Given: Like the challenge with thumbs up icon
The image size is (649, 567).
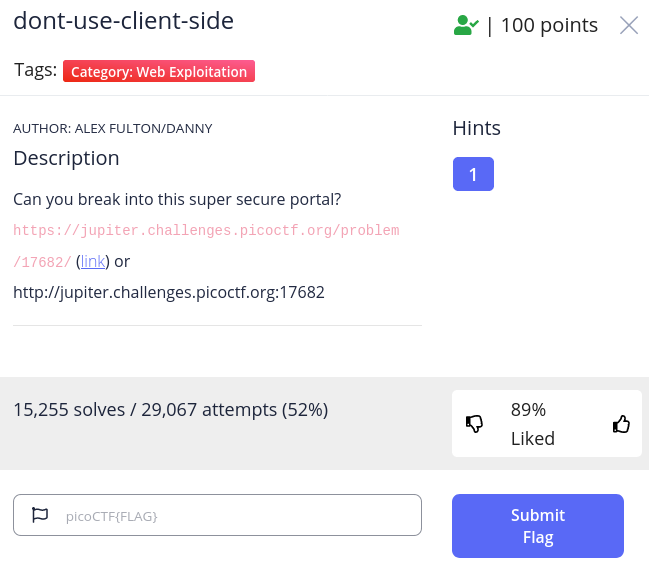Looking at the screenshot, I should tap(621, 424).
